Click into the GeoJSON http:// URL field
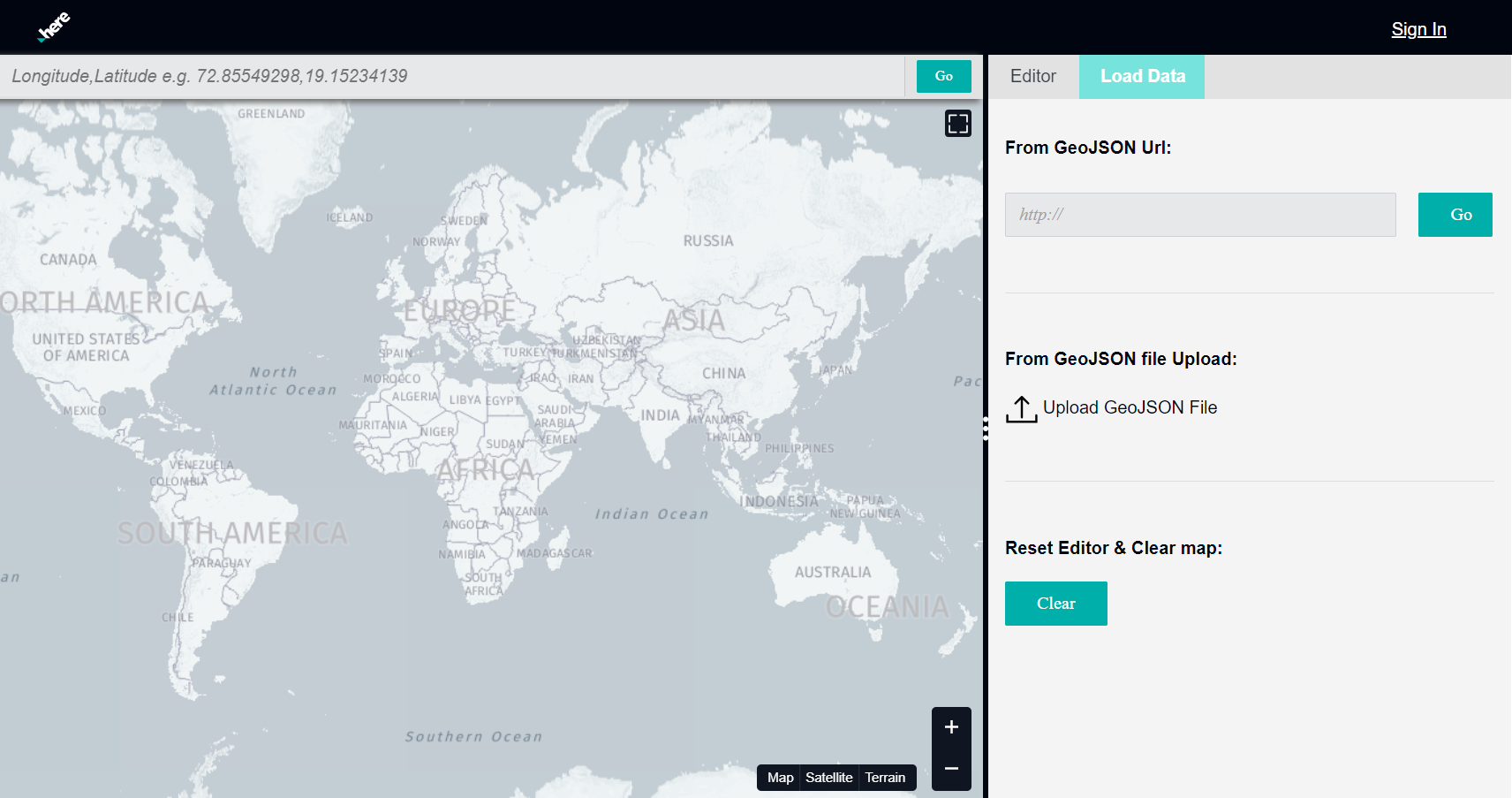This screenshot has width=1512, height=798. point(1199,215)
